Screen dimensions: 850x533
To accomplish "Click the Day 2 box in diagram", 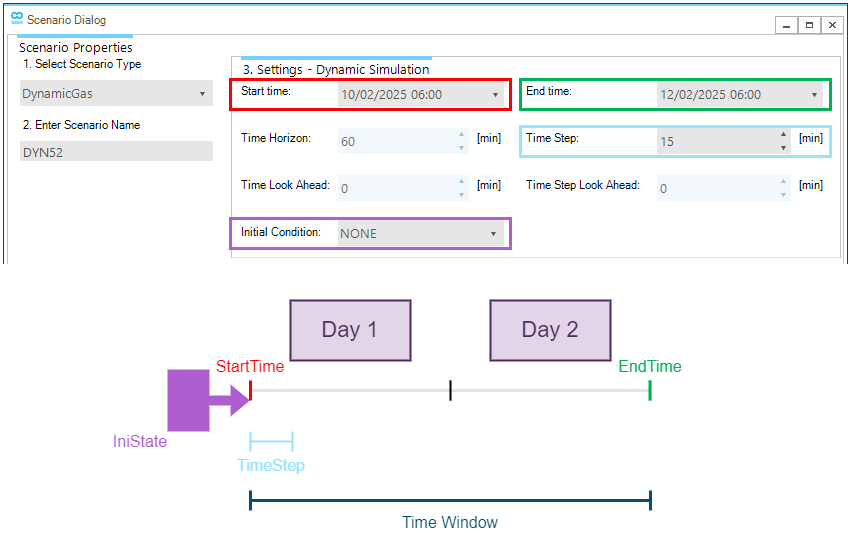I will pyautogui.click(x=550, y=330).
